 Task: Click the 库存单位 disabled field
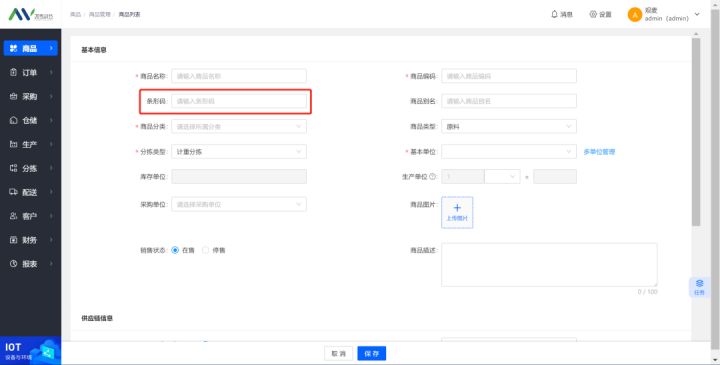point(239,176)
